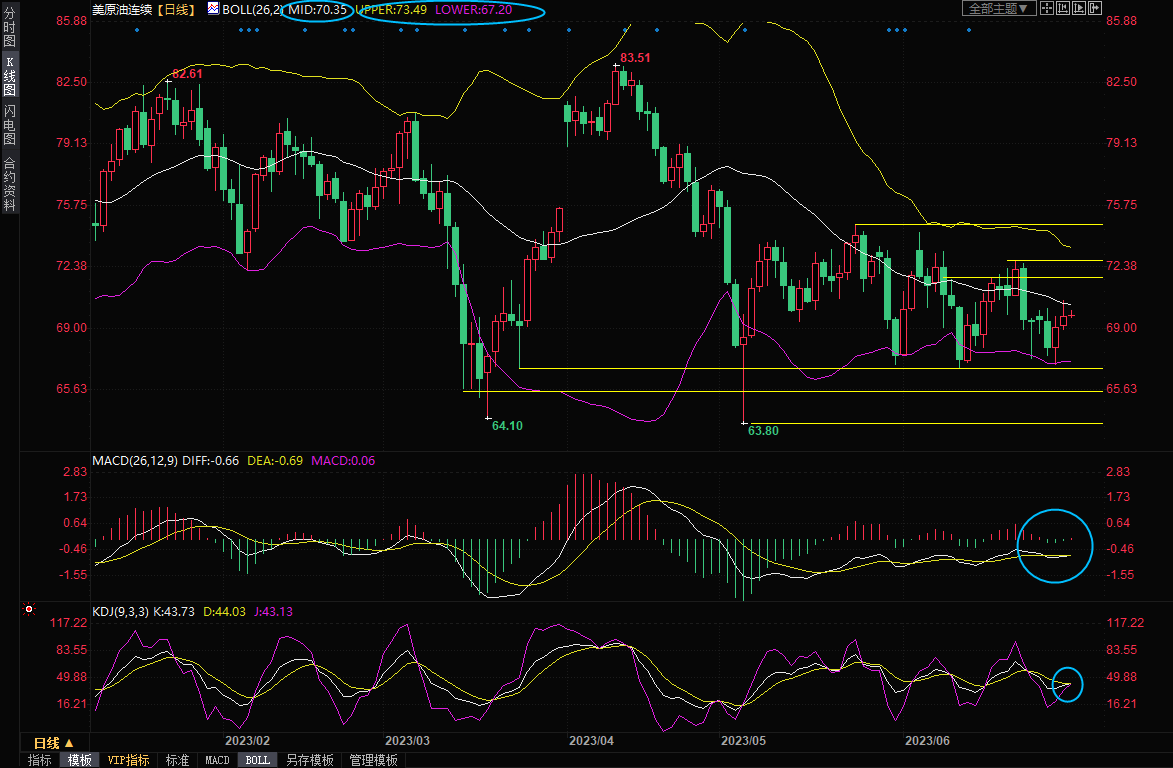Click the crosshair cursor icon at top right
1173x768 pixels.
1047,8
